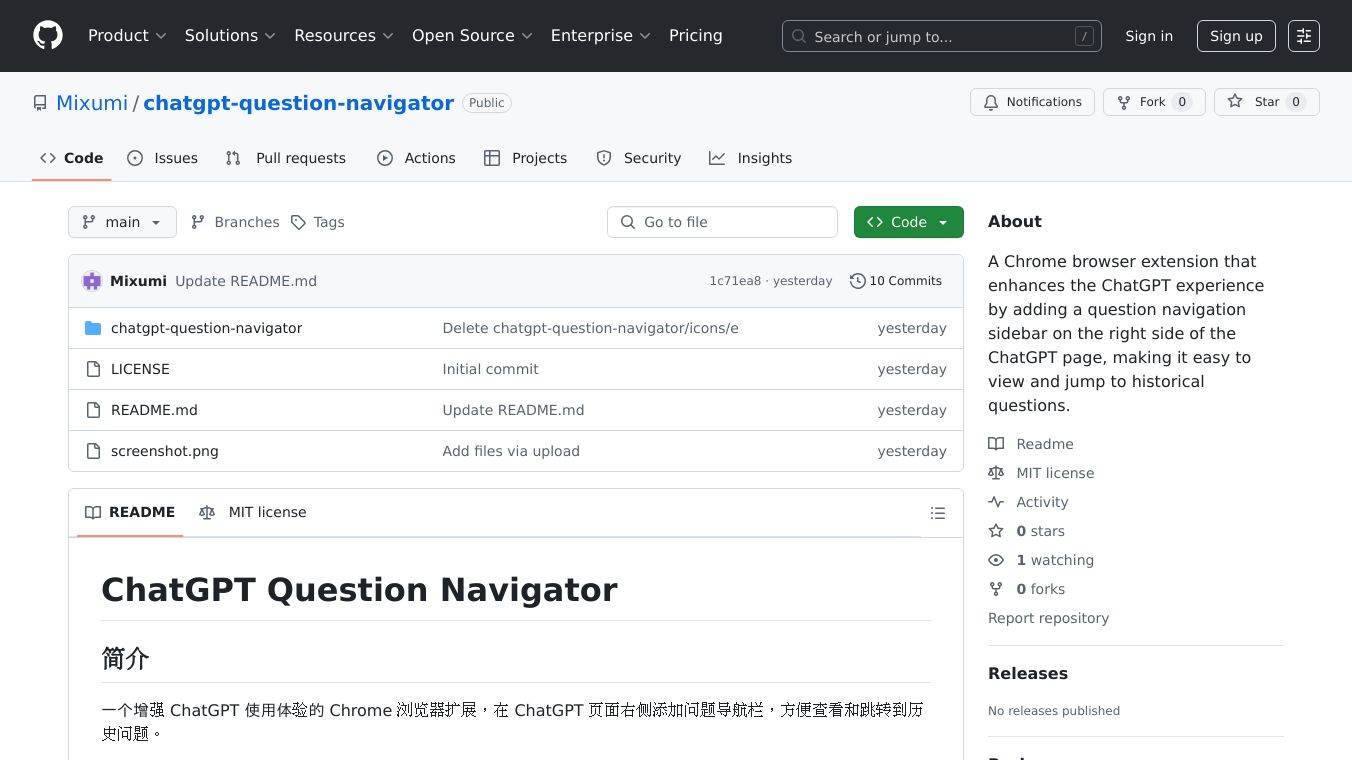The width and height of the screenshot is (1352, 760).
Task: Open the accessibility settings icon in header
Action: pos(1304,36)
